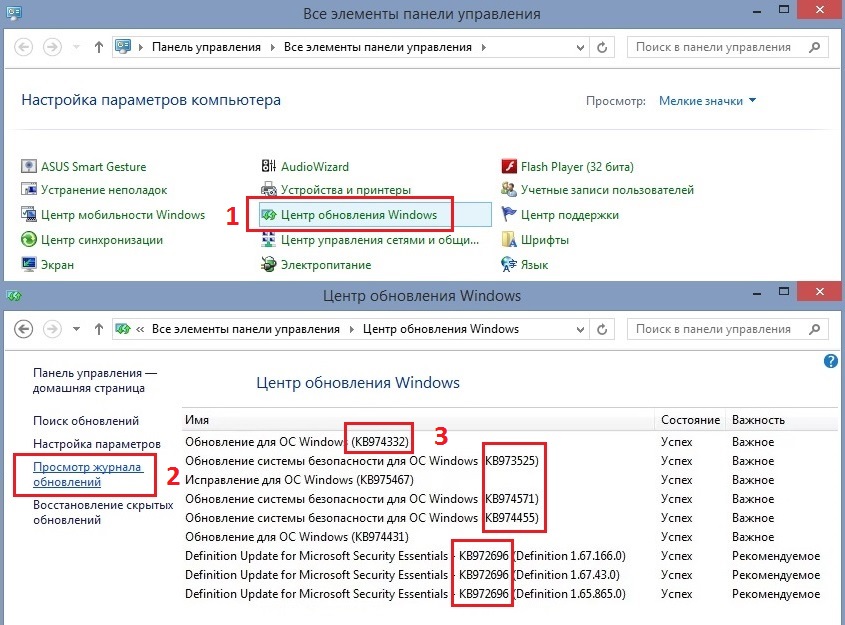The height and width of the screenshot is (625, 845).
Task: Expand chevron after Все элементы breadcrumb, top window
Action: [x=483, y=47]
